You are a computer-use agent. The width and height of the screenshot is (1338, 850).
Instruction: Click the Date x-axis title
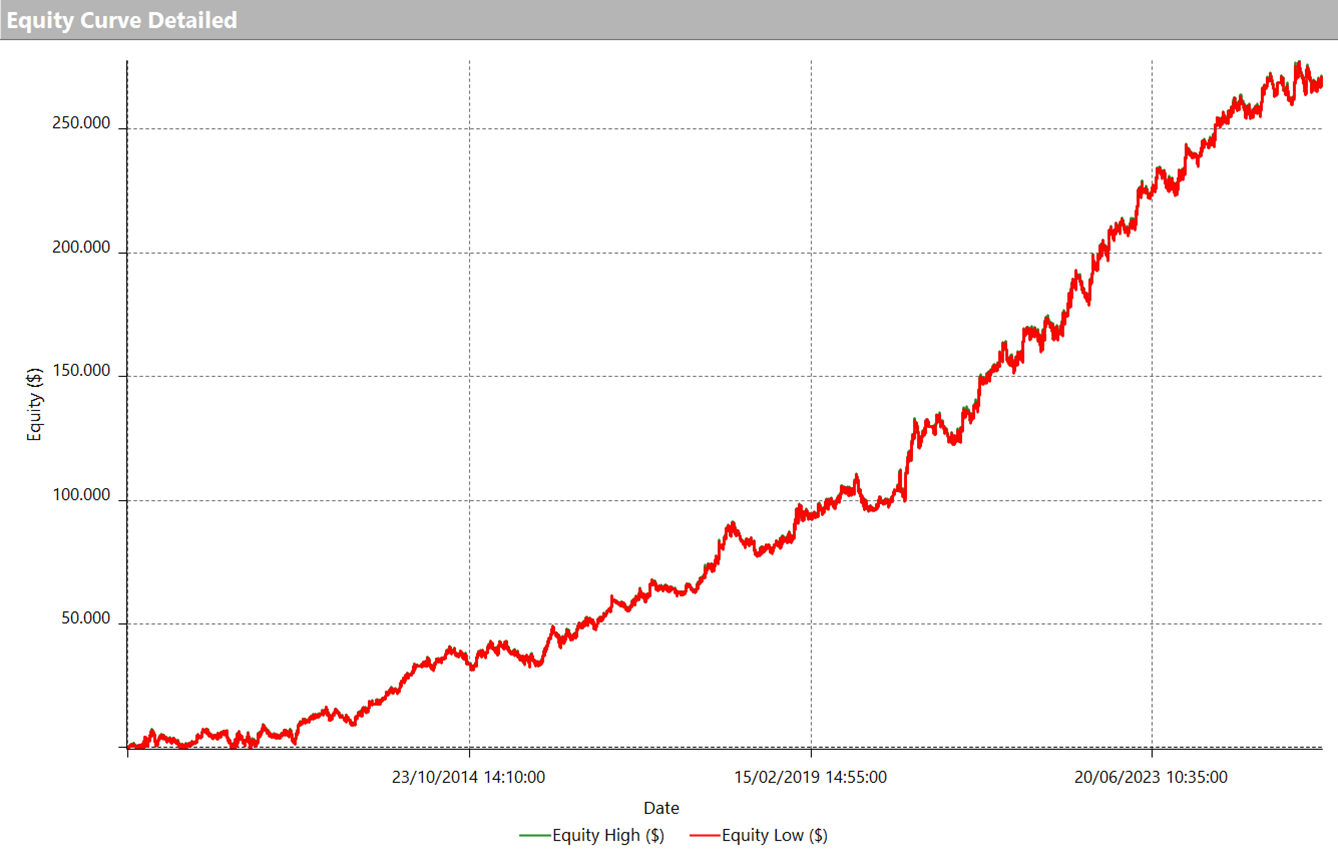[661, 808]
